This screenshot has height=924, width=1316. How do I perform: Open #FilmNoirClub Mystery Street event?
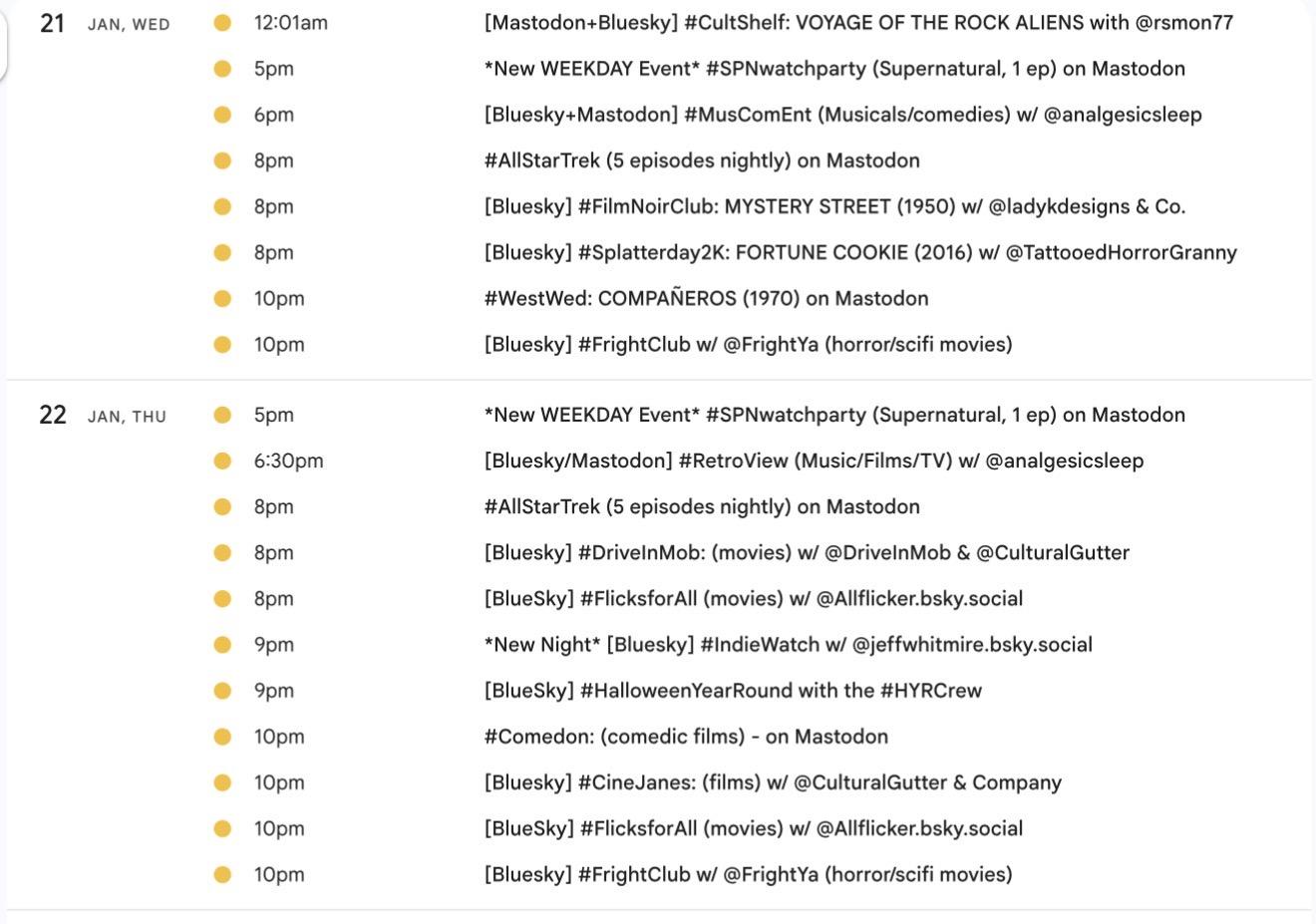(x=834, y=206)
